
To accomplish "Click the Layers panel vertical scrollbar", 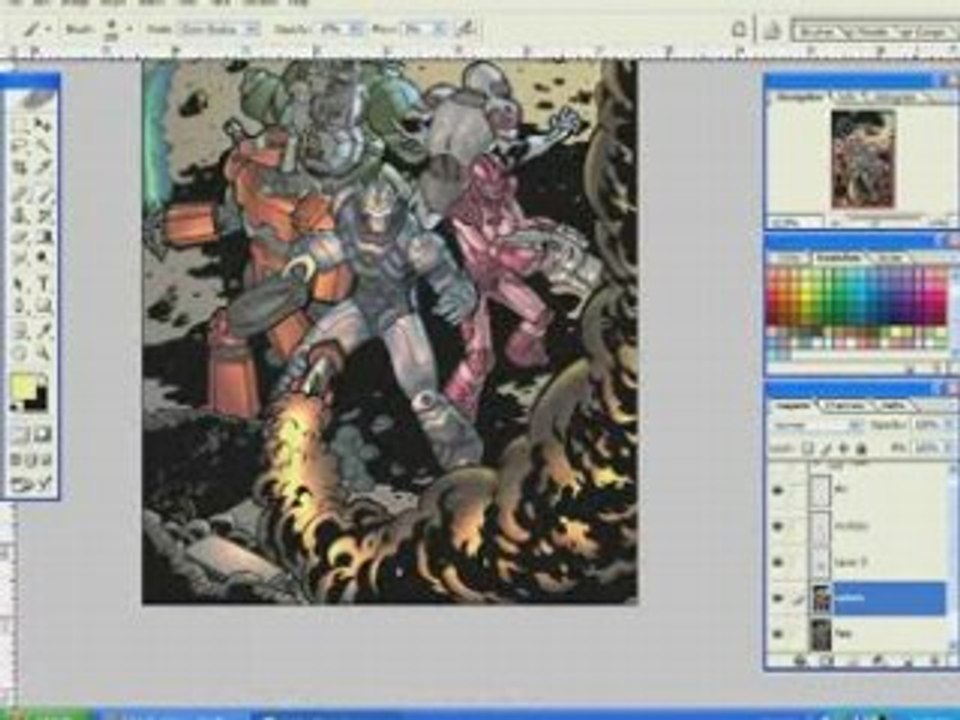I will [x=953, y=558].
